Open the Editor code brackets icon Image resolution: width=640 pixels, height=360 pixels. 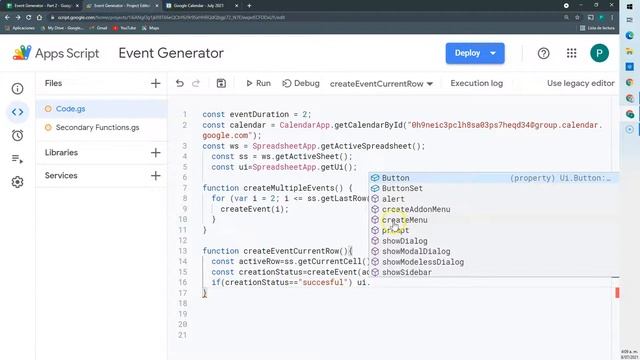(17, 112)
